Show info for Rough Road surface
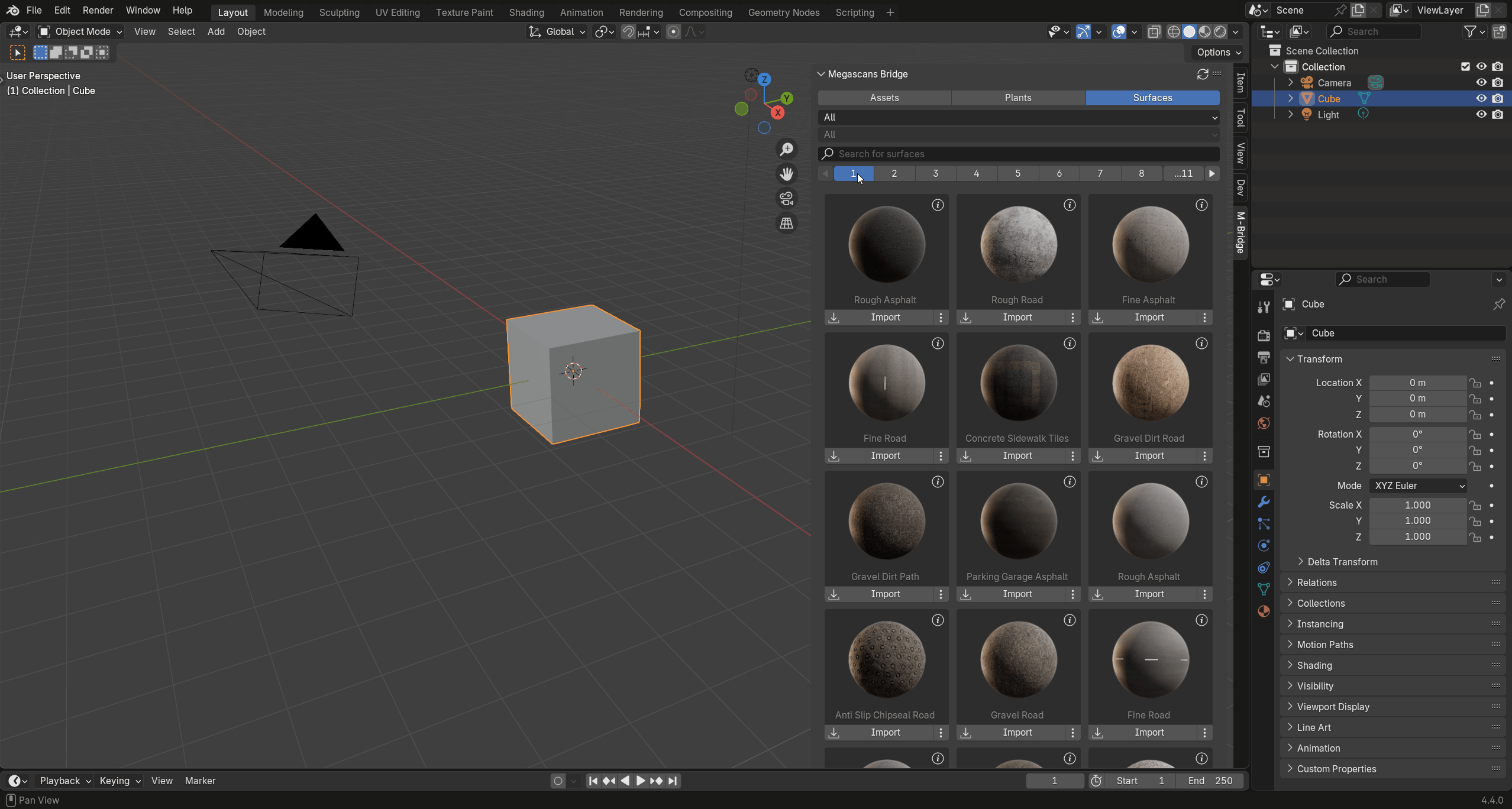Viewport: 1512px width, 809px height. 1070,205
